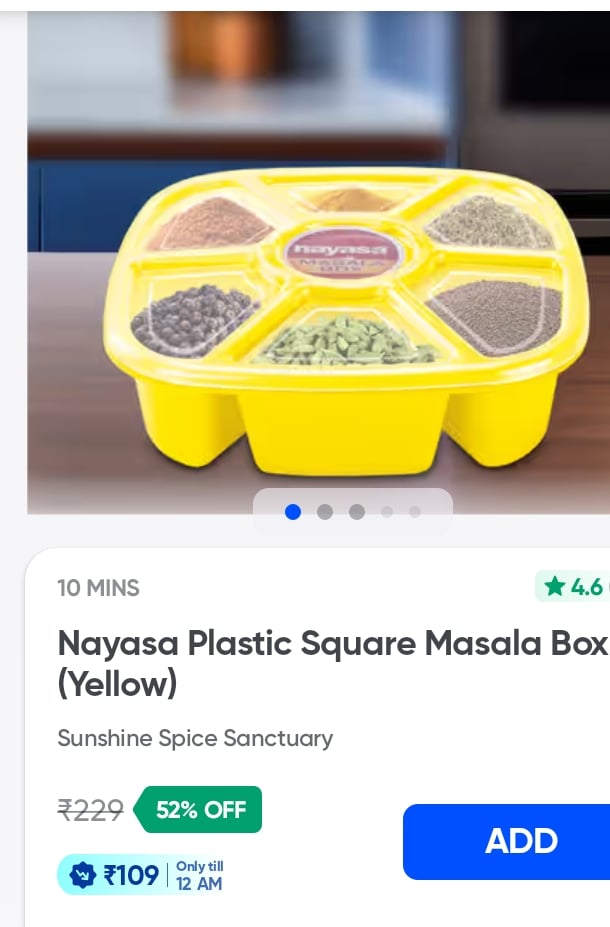Click the ₹109 offer price
This screenshot has width=610, height=927.
click(131, 875)
